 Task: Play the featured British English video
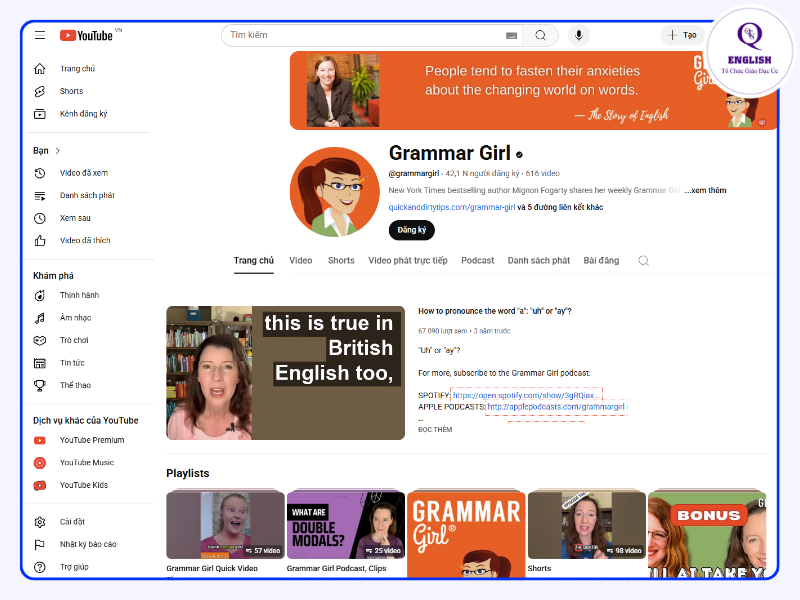pyautogui.click(x=285, y=373)
